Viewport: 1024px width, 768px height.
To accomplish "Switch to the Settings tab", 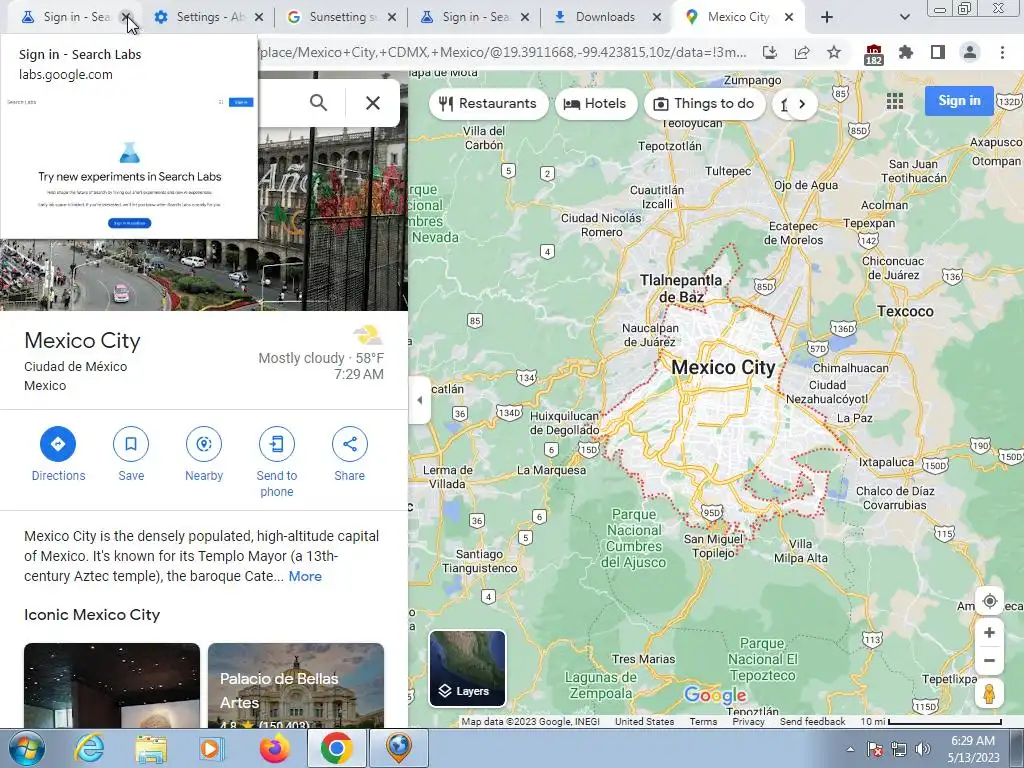I will coord(209,17).
